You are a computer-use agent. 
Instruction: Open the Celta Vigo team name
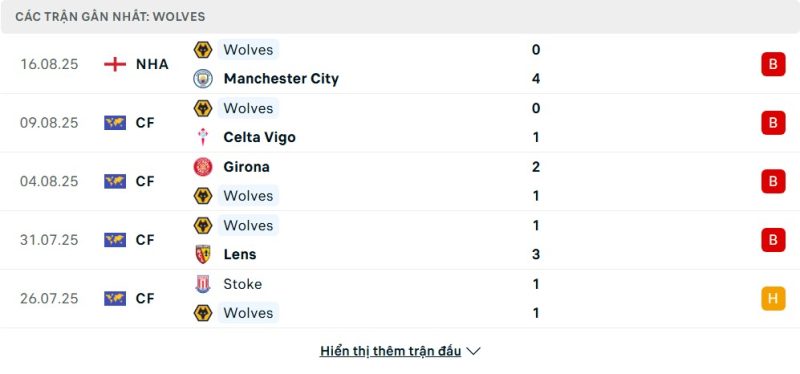click(259, 137)
